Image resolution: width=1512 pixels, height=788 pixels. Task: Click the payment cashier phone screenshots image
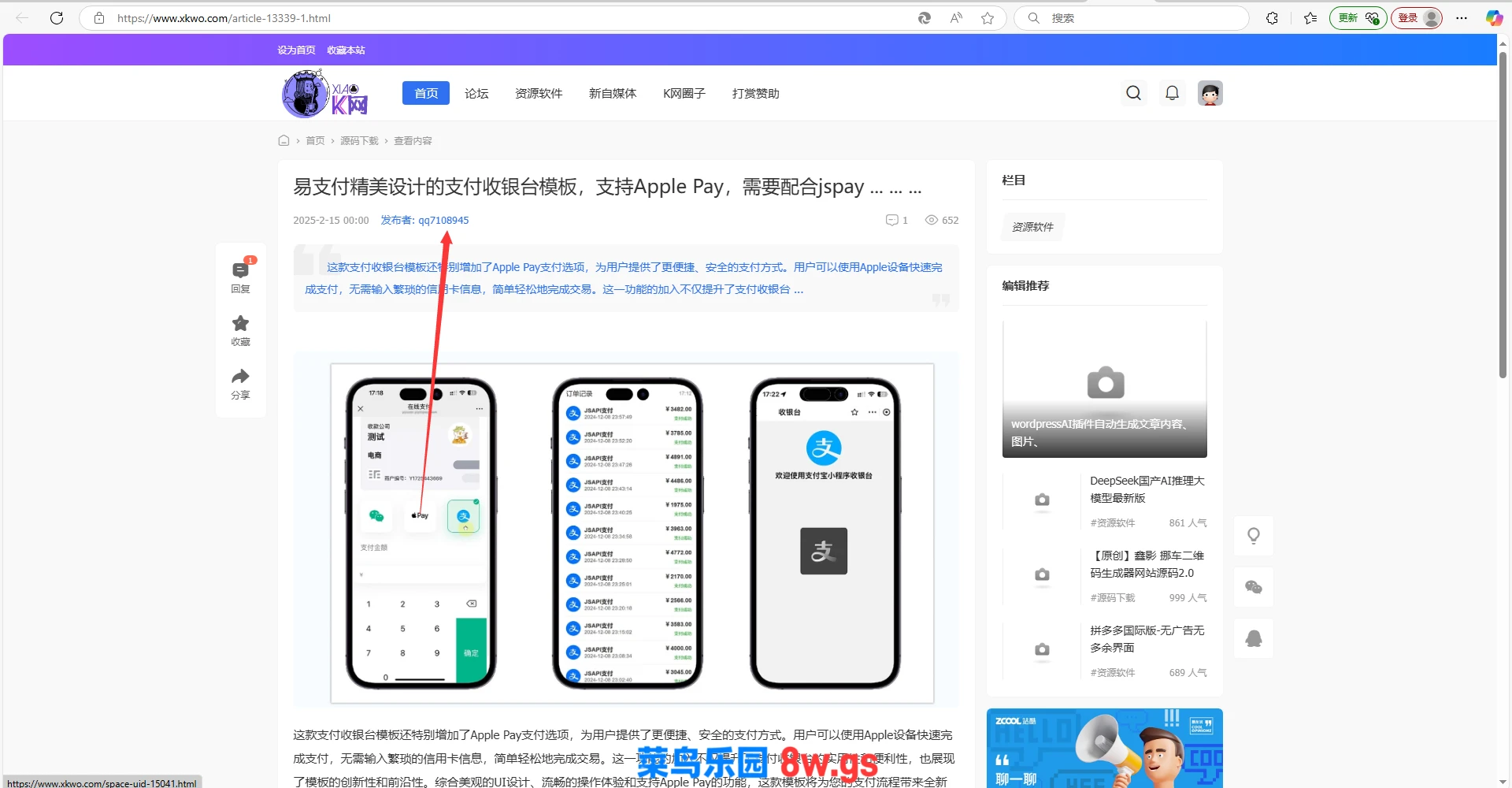click(x=632, y=533)
